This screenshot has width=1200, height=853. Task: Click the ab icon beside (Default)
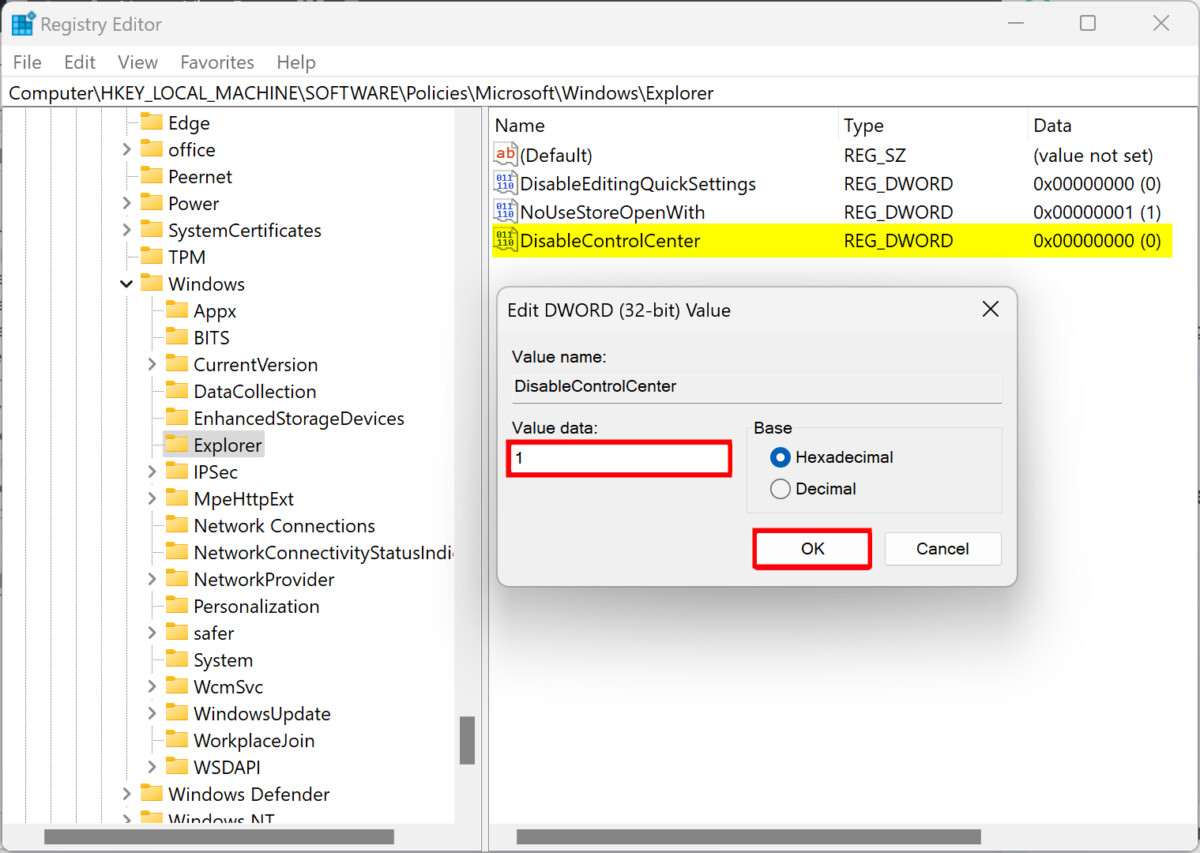[x=505, y=154]
